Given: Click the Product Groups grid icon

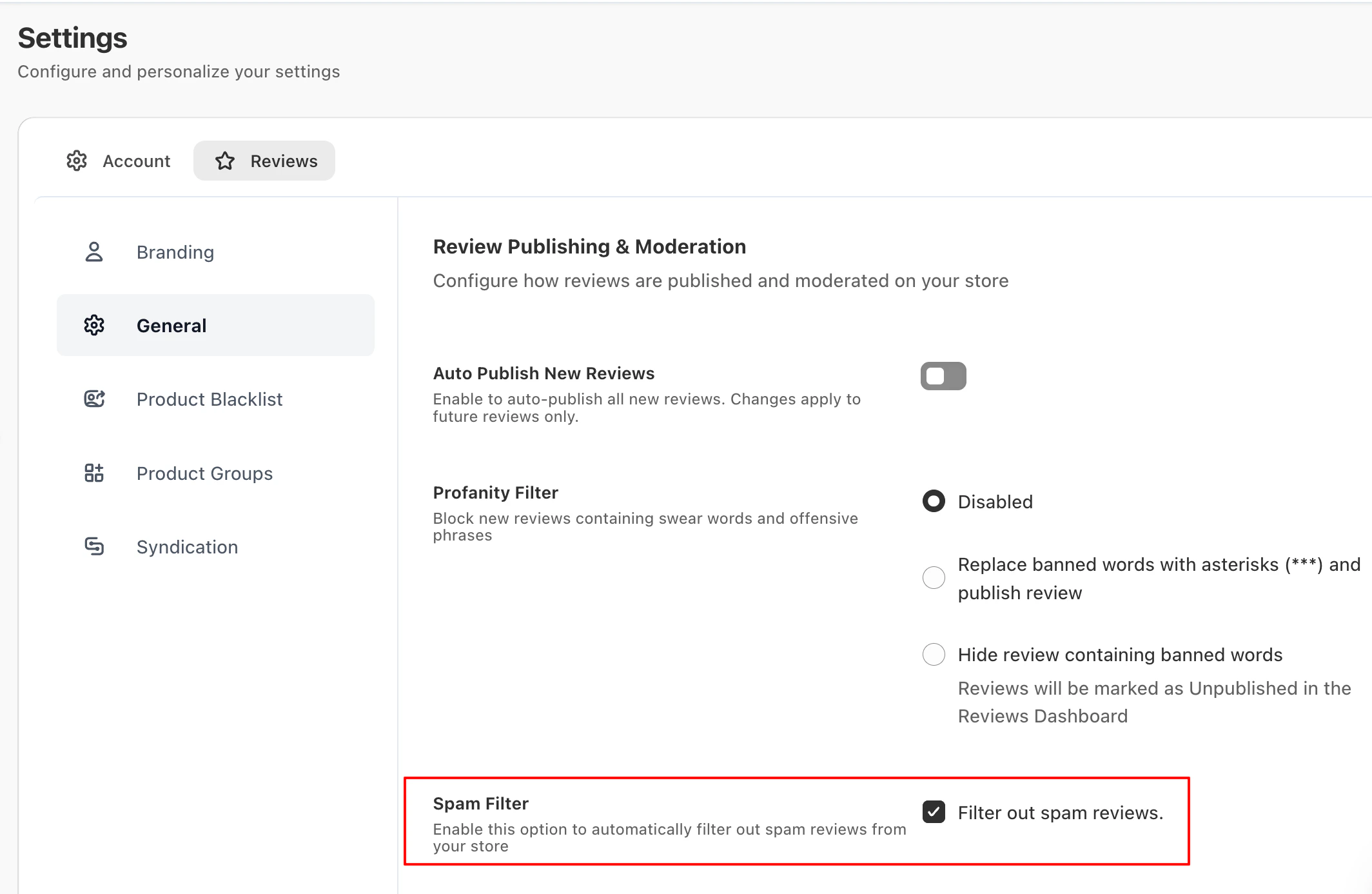Looking at the screenshot, I should click(94, 473).
